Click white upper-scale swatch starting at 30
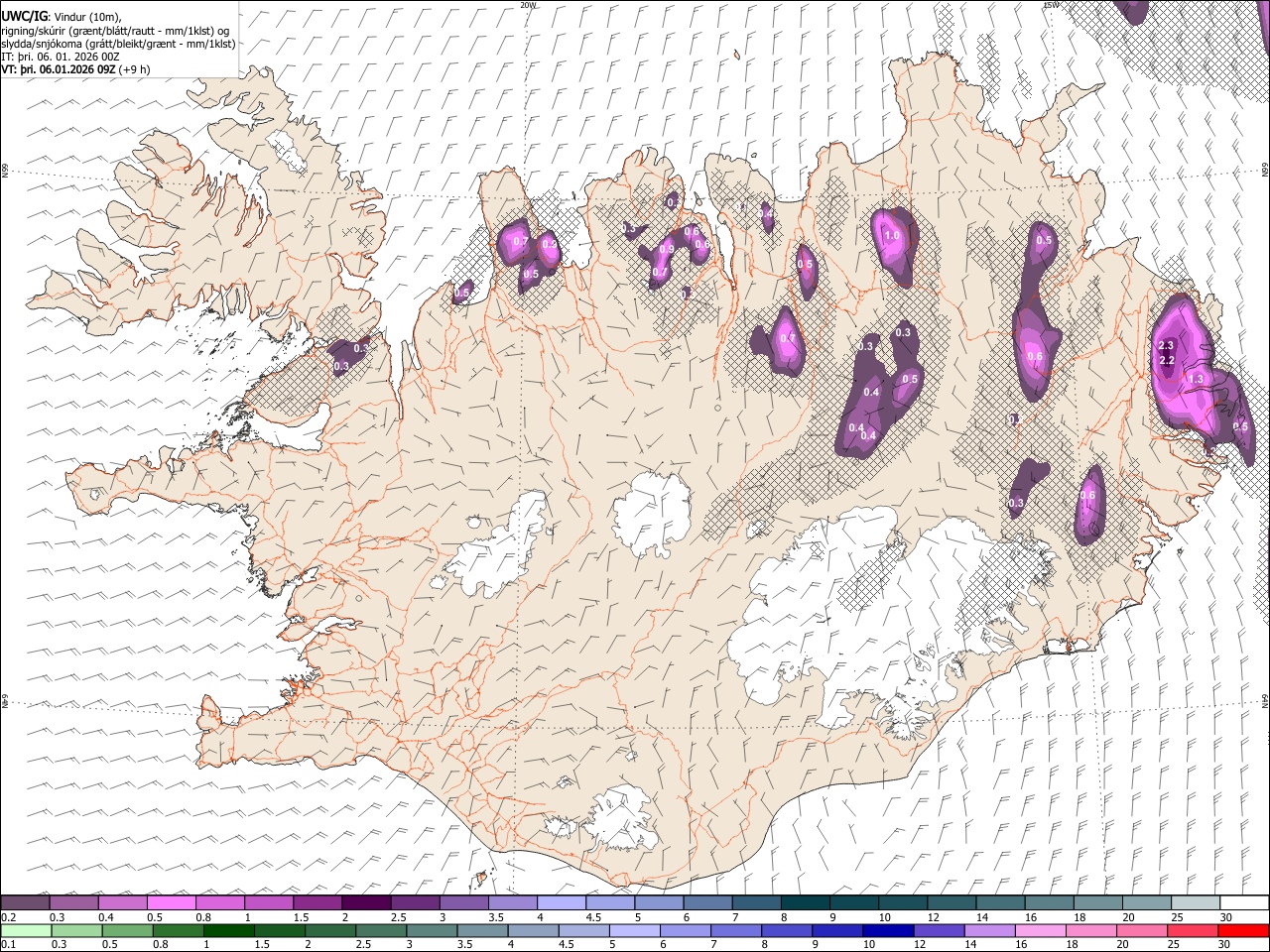 point(1243,903)
